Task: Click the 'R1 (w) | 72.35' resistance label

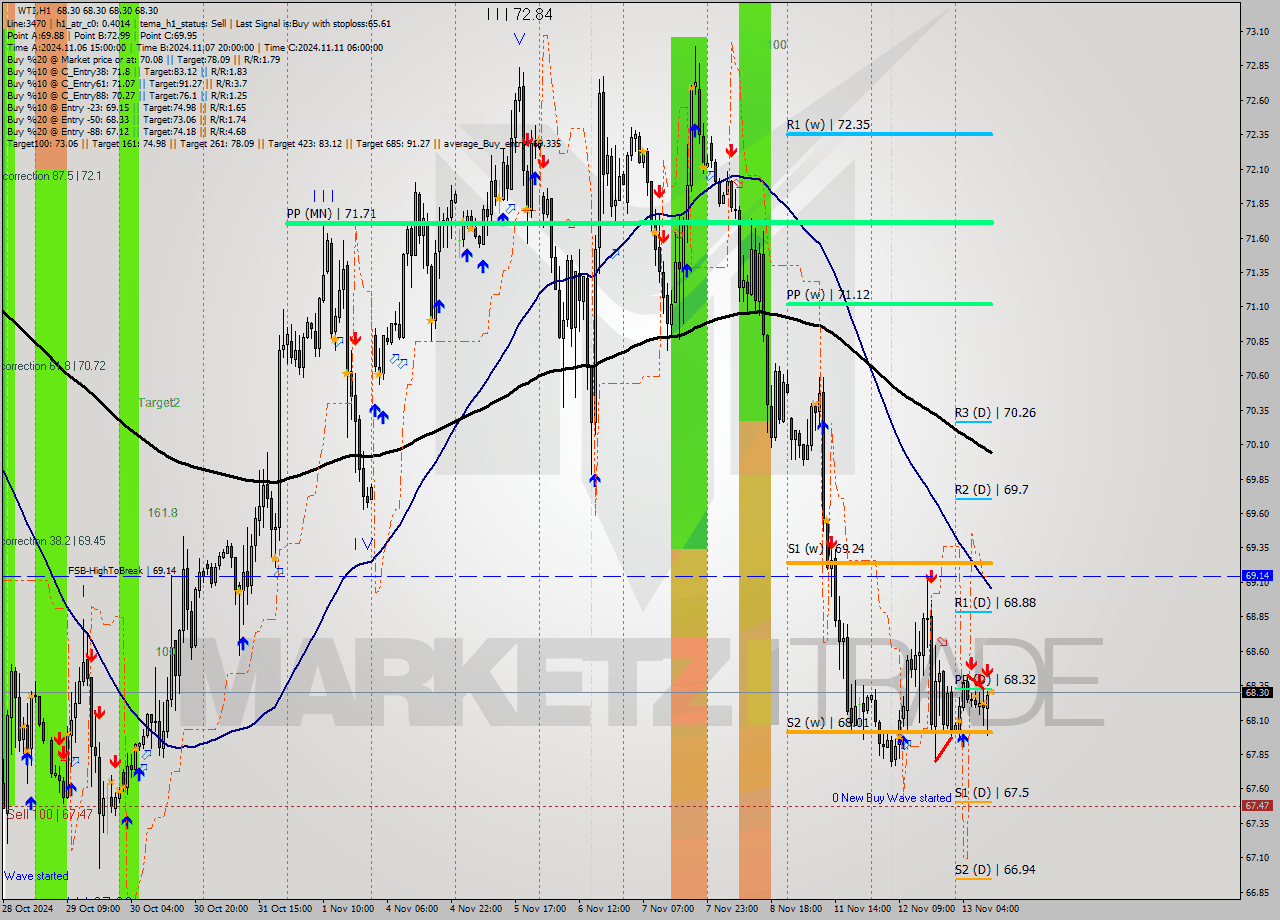Action: tap(828, 125)
